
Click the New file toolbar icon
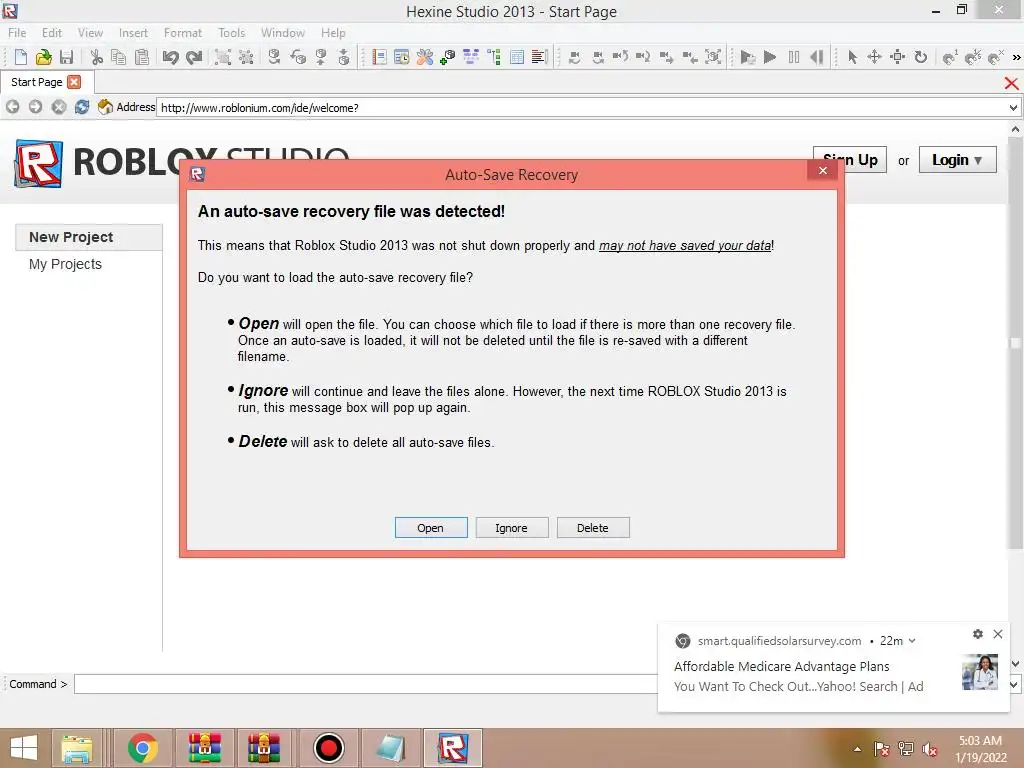tap(20, 57)
